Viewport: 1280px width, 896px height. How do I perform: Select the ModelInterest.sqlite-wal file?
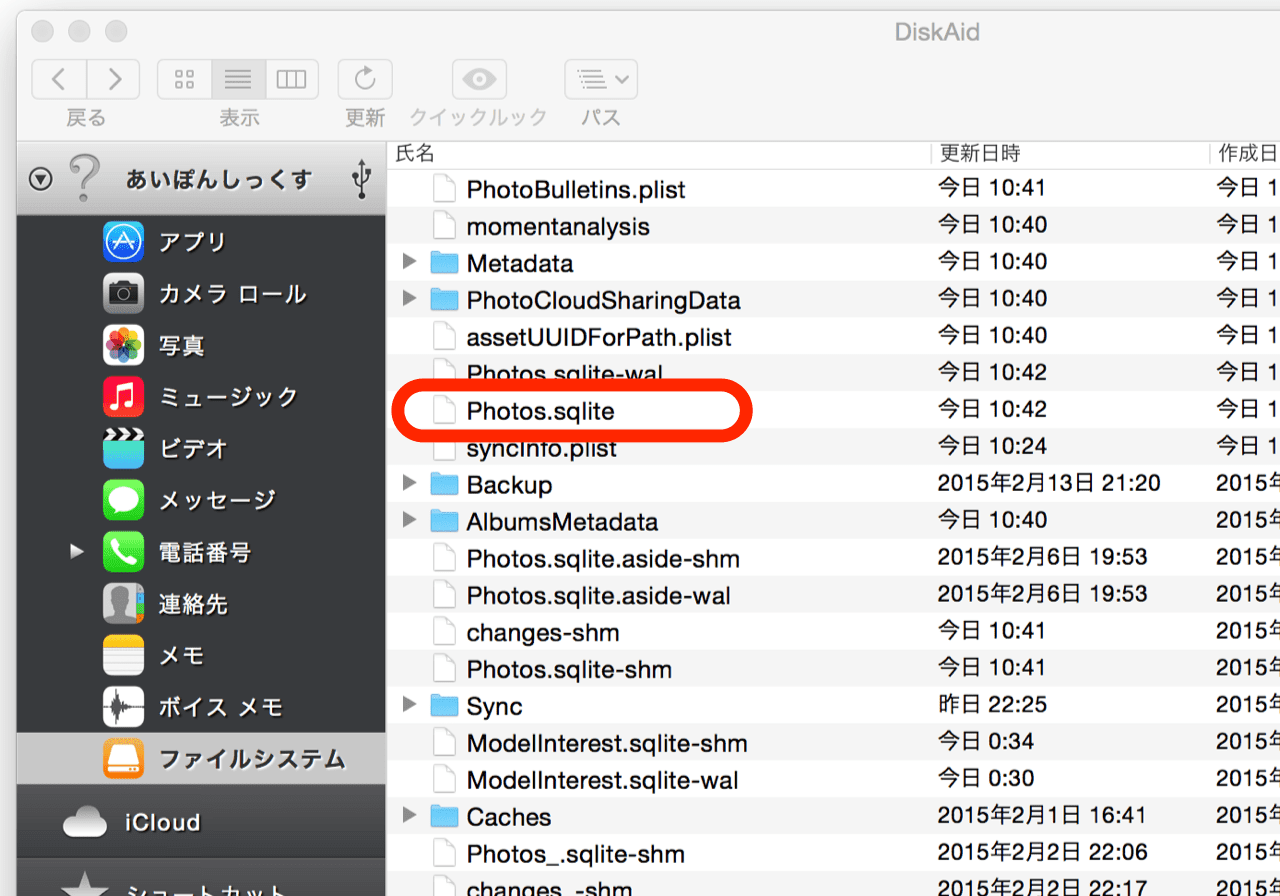(x=834, y=780)
